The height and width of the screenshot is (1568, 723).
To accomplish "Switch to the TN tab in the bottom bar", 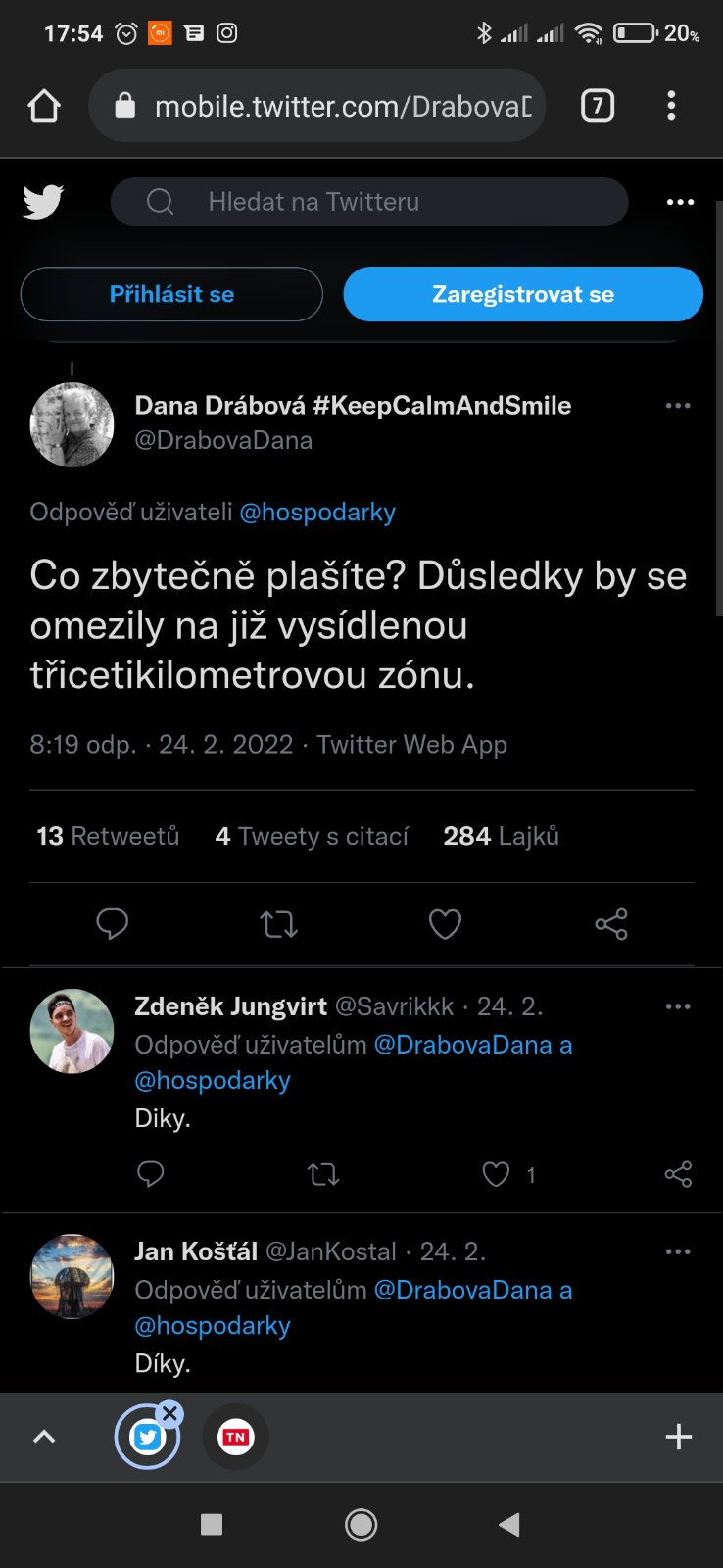I will [x=235, y=1437].
